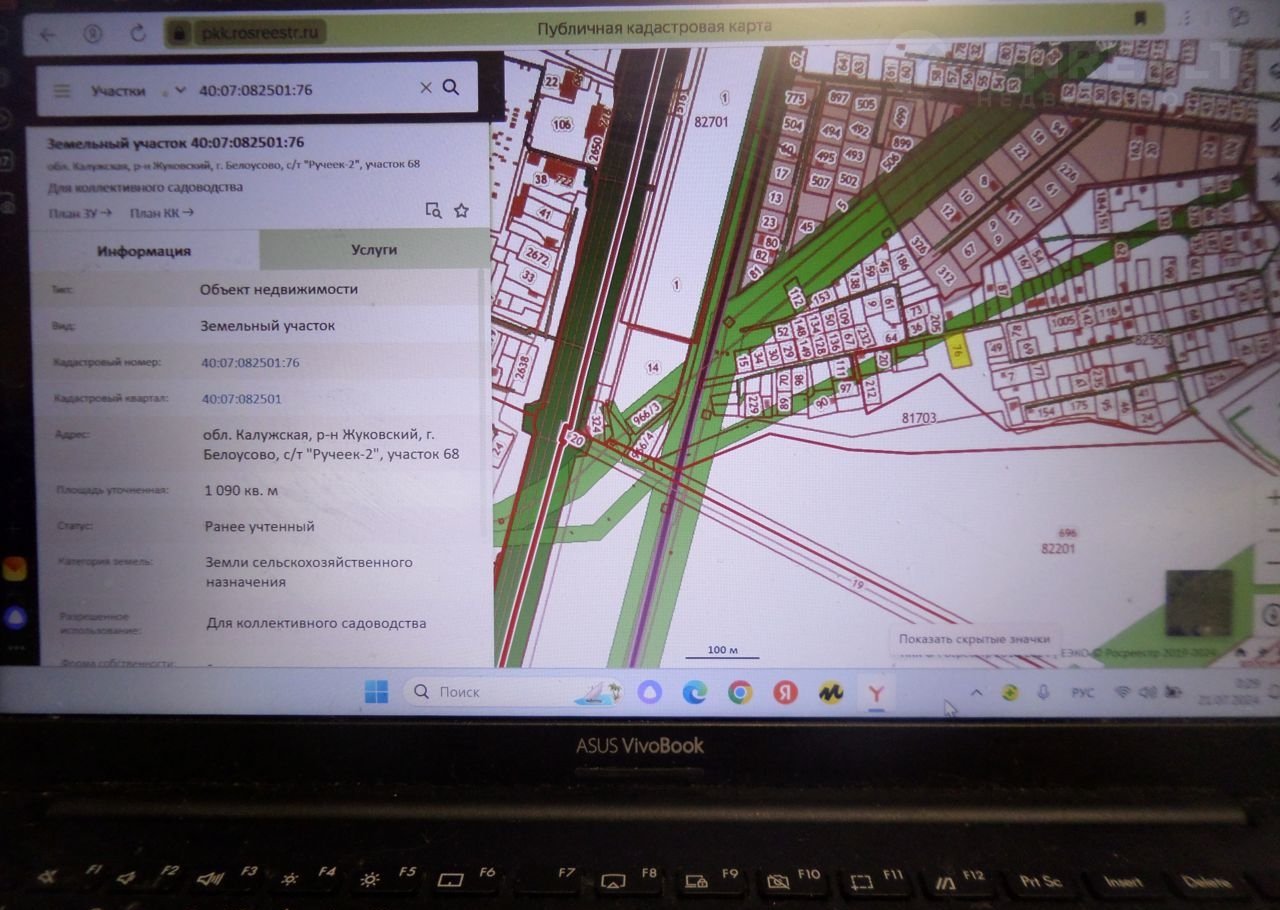Open the План ЗУ link

click(79, 212)
